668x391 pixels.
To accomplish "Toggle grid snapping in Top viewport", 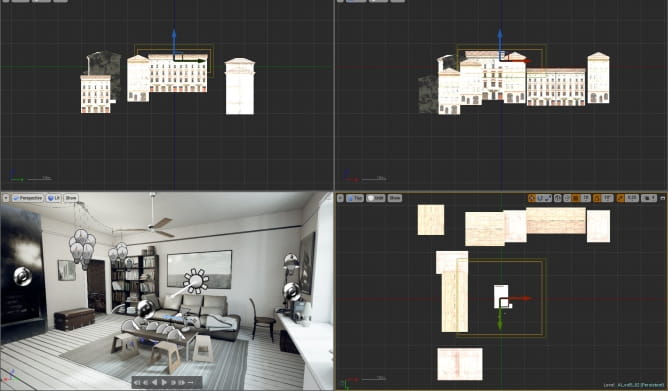I will point(576,198).
